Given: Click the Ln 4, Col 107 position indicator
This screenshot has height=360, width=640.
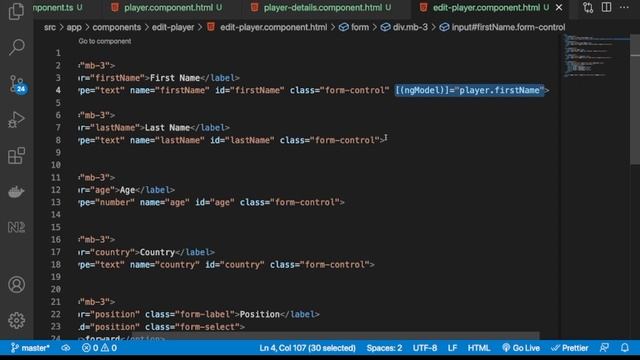Looking at the screenshot, I should (307, 348).
